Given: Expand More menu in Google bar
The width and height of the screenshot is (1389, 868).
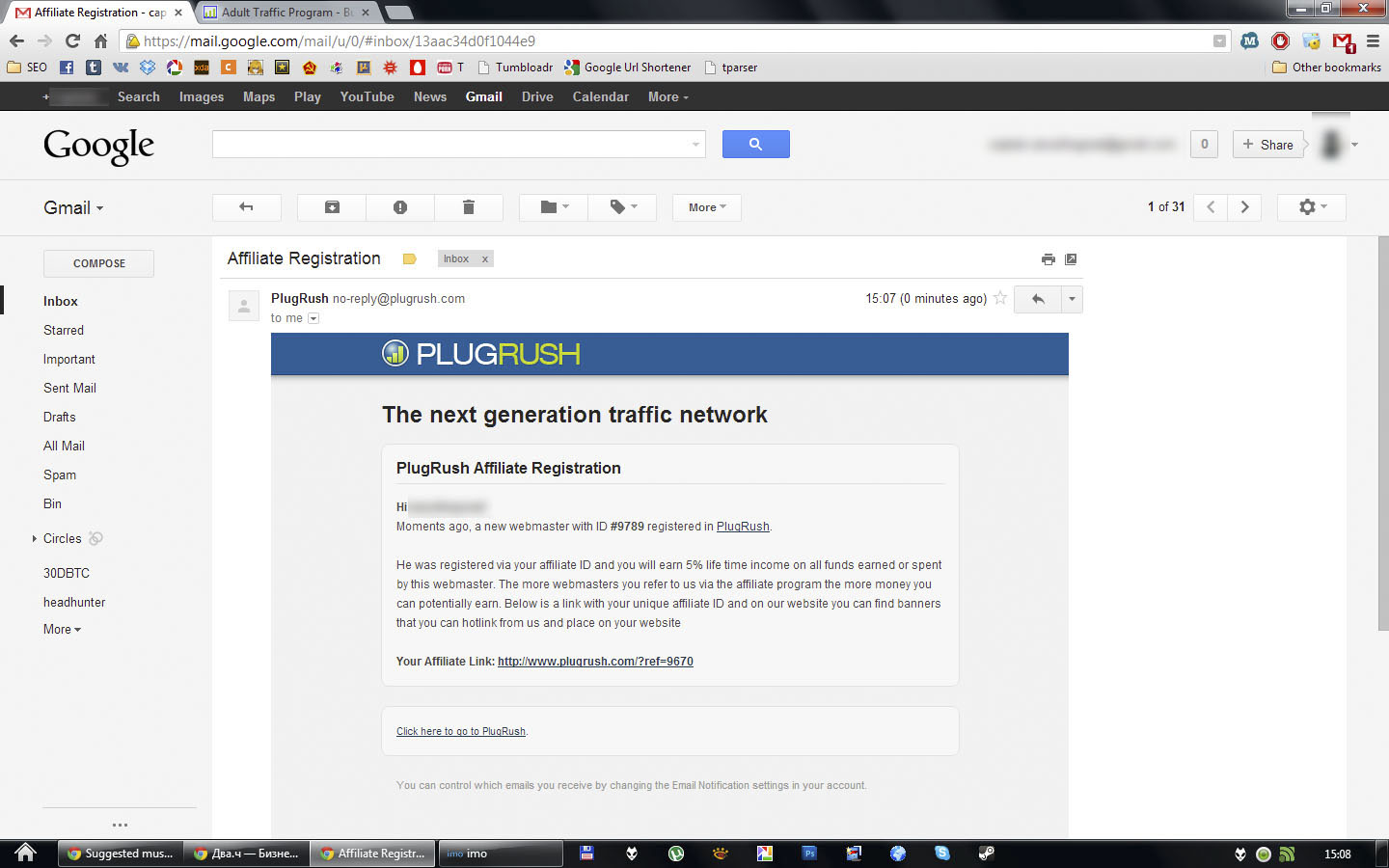Looking at the screenshot, I should coord(668,96).
